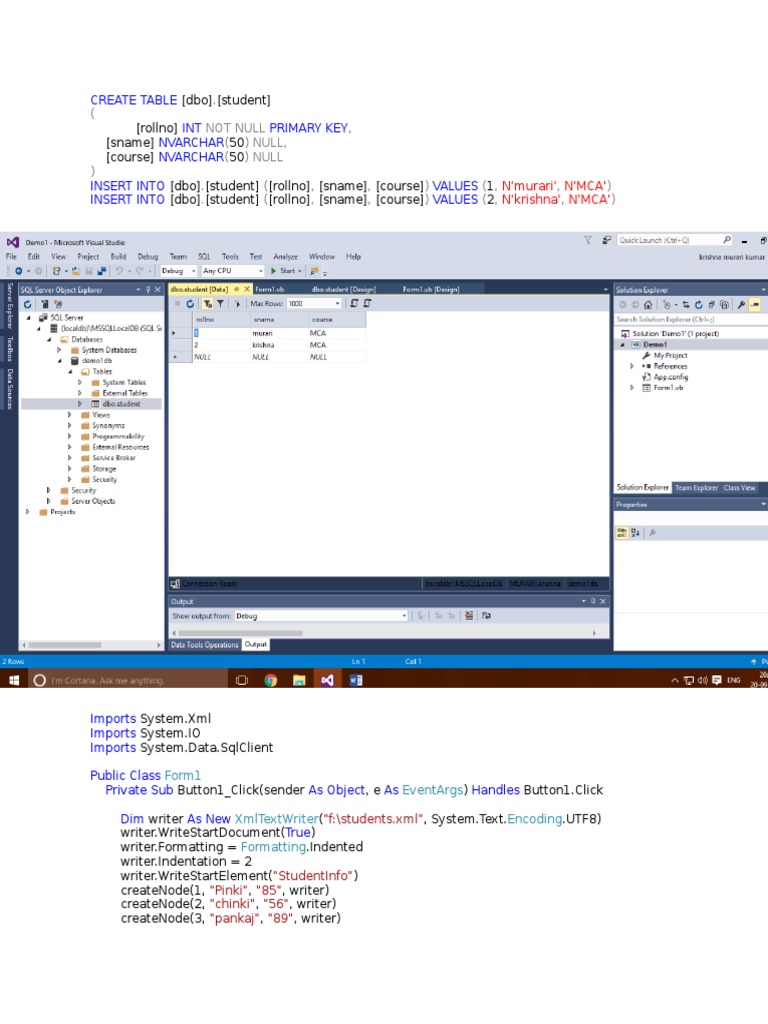Refresh the SQL Server Object Explorer
This screenshot has height=1024, width=768.
(x=28, y=304)
